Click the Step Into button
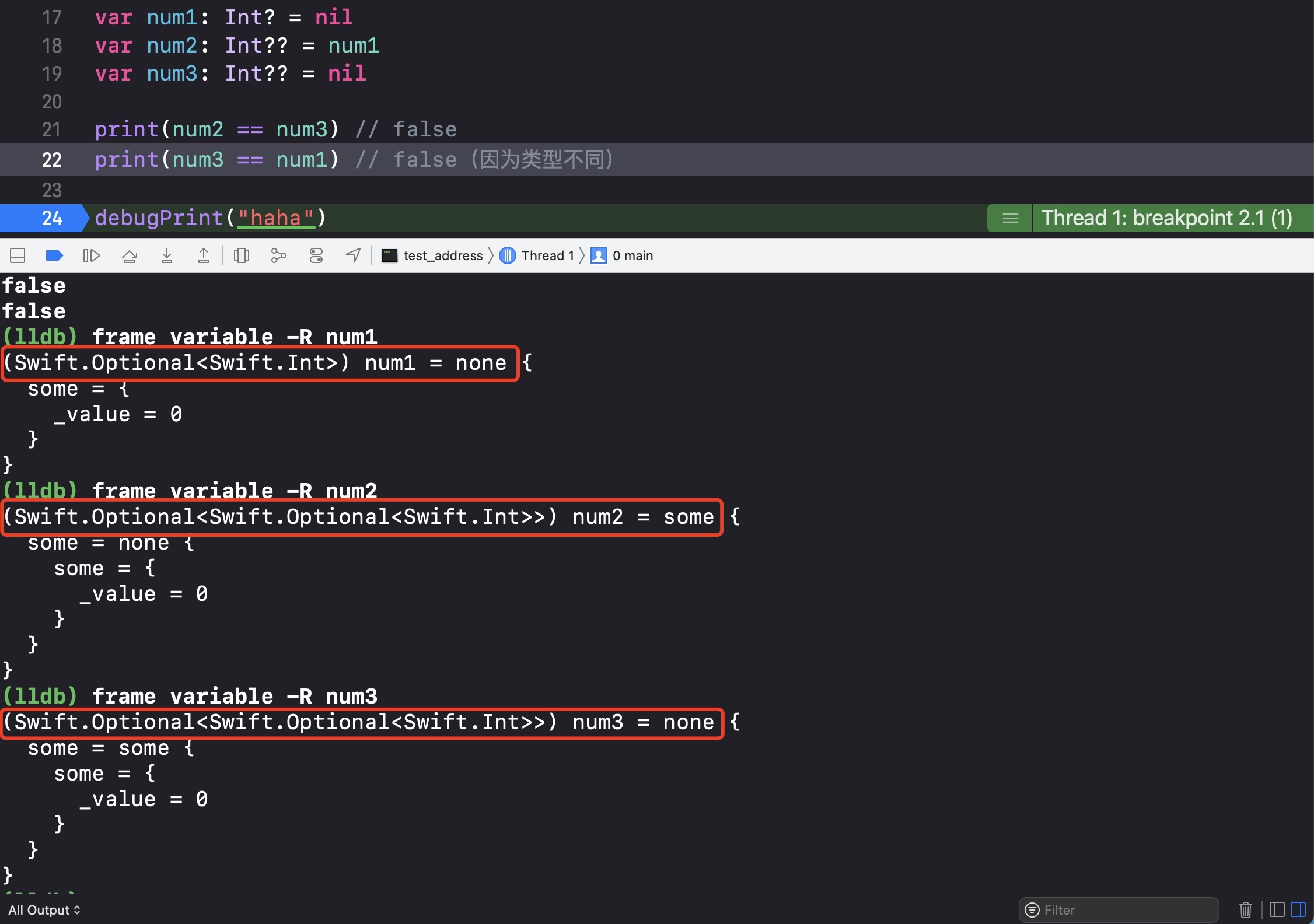Screen dimensions: 1314x924 tap(167, 256)
